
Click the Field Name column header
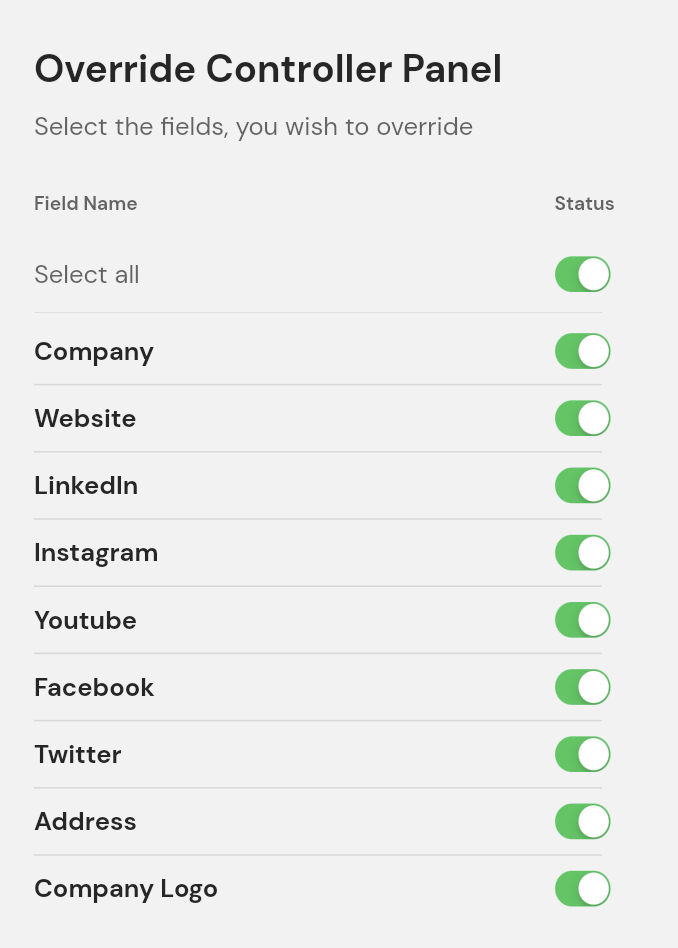[86, 204]
